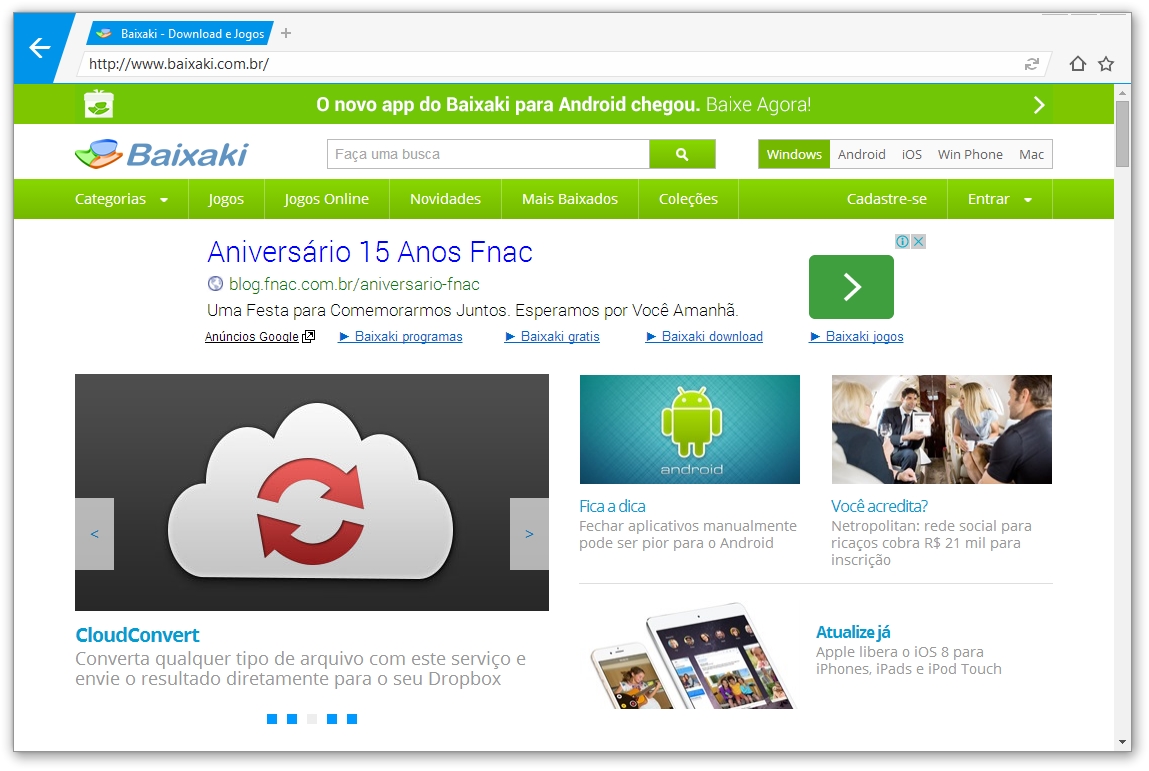Viewport: 1149px width, 771px height.
Task: Click the magnifier search button
Action: pyautogui.click(x=682, y=154)
